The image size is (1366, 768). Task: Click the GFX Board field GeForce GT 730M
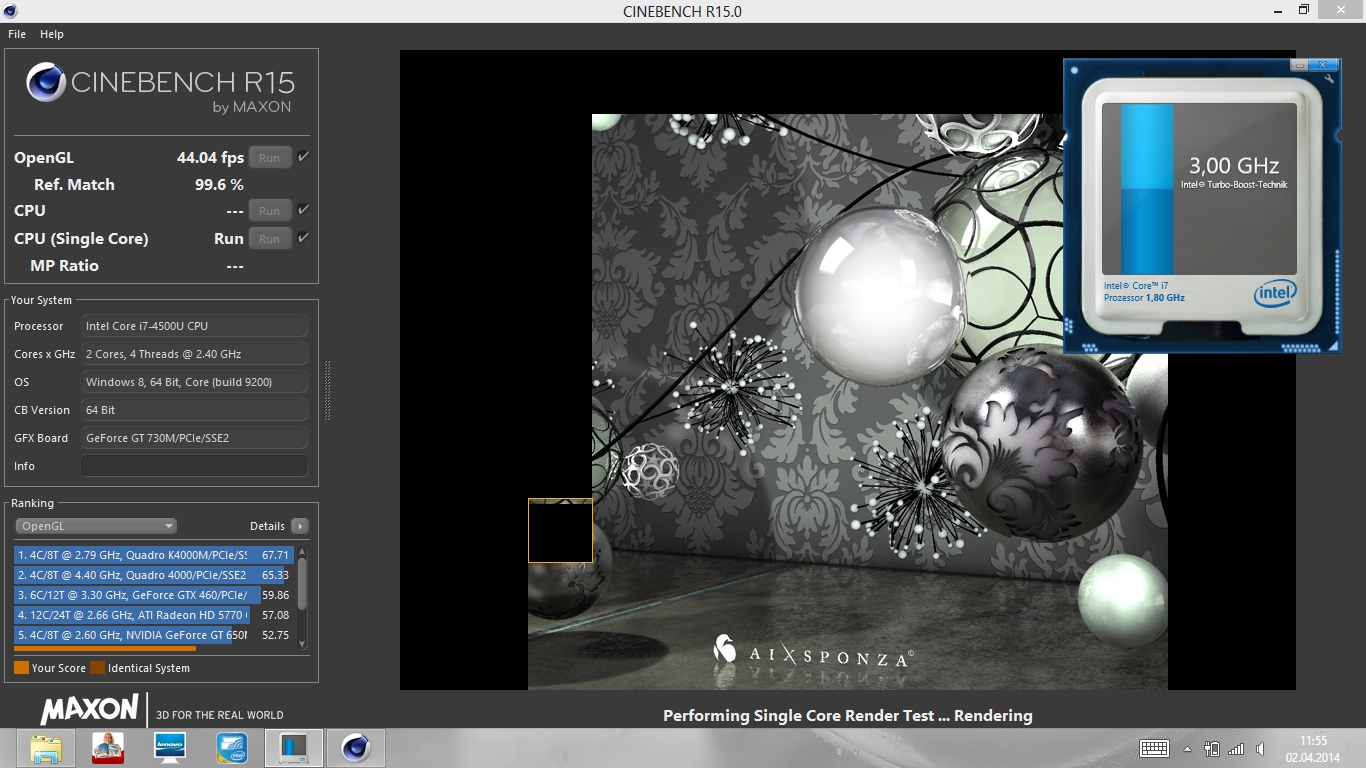point(194,438)
